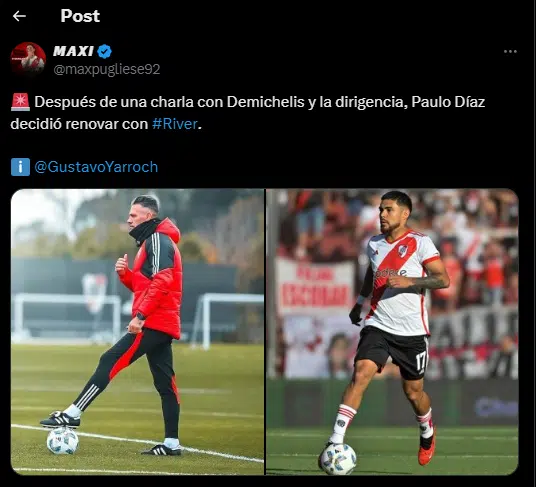
Task: Visit the @GustavoYarroch mention
Action: 96,167
